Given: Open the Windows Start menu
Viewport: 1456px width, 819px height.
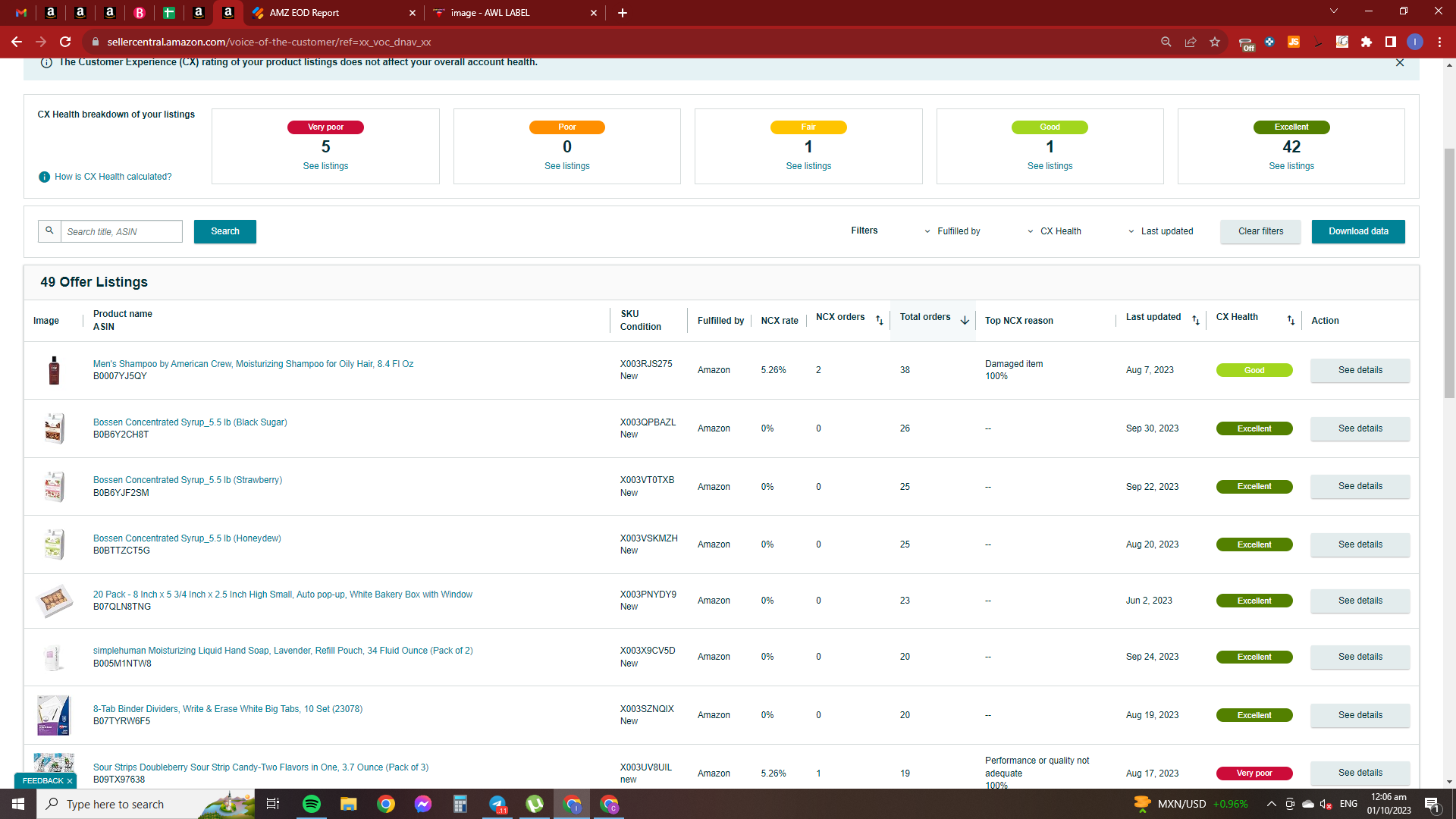Looking at the screenshot, I should coord(18,804).
